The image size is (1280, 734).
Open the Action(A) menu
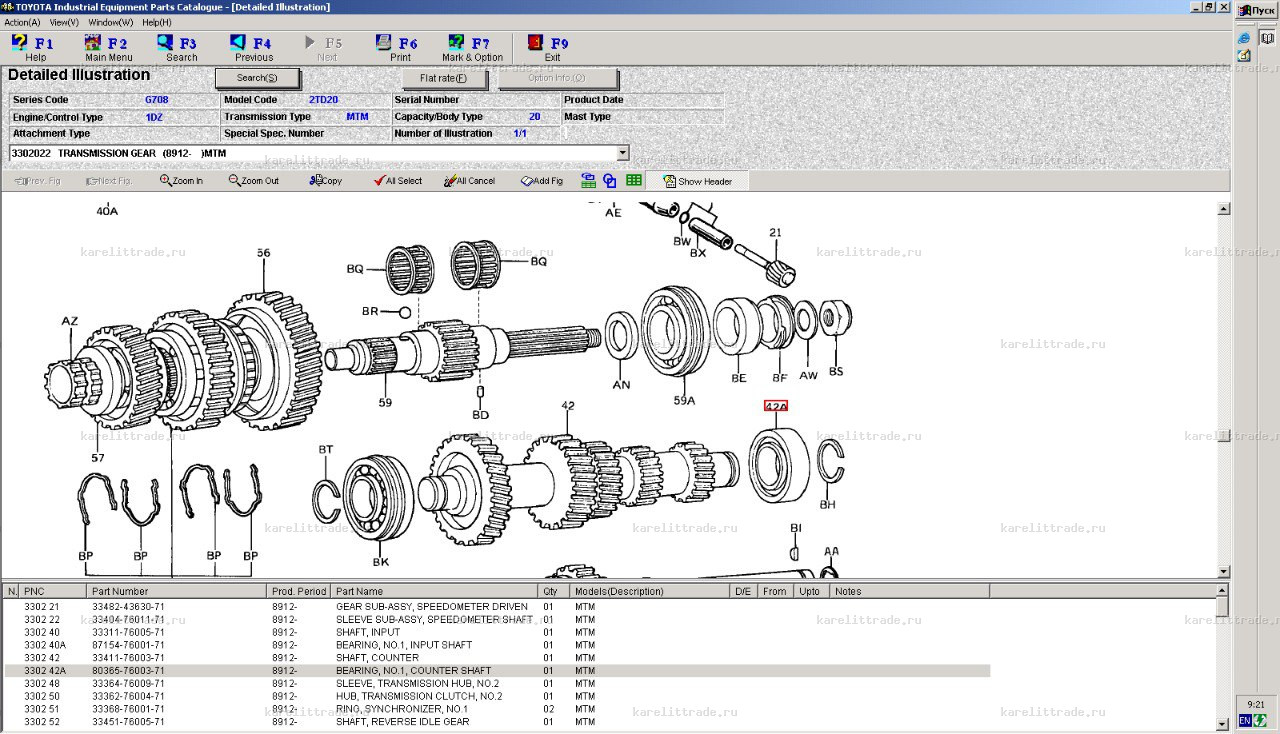click(x=23, y=22)
